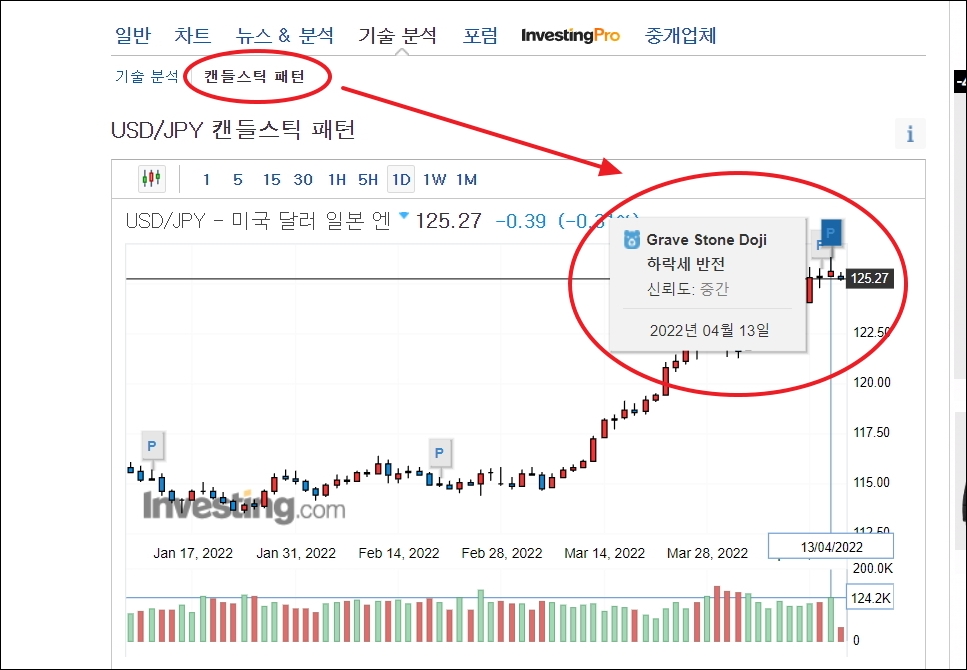Screen dimensions: 967x670
Task: Click the Feb 28, 2022 axis date
Action: click(502, 553)
